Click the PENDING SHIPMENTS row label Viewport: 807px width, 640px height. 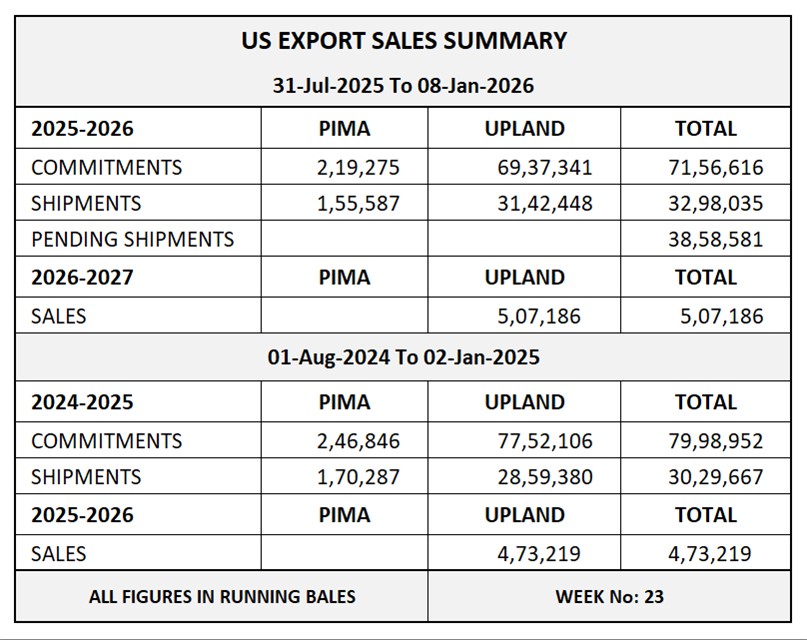(132, 240)
